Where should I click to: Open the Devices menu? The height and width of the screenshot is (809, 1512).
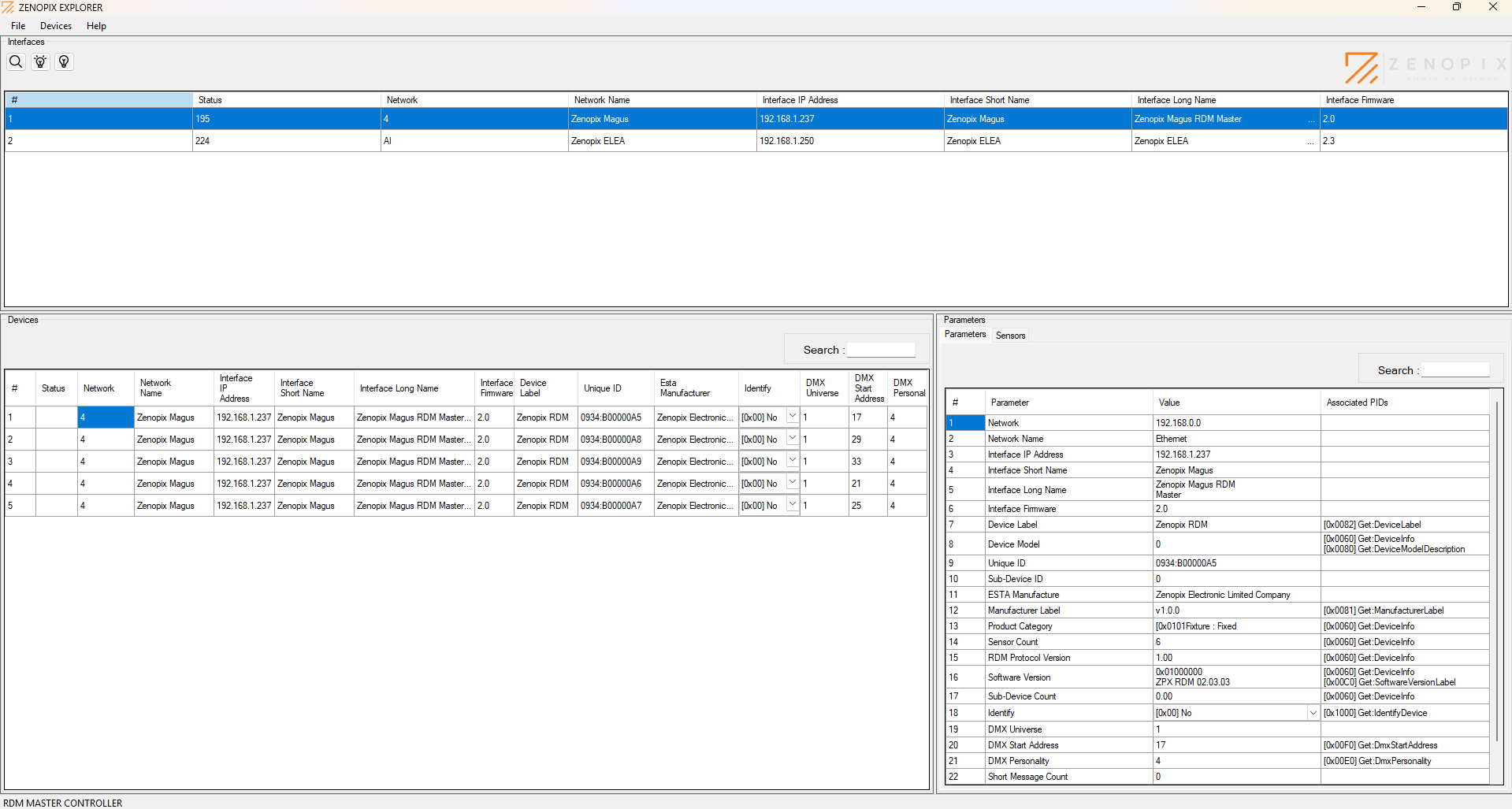tap(56, 26)
